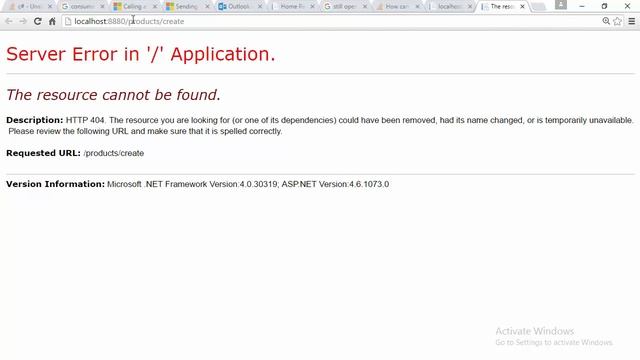Close the 'consum' tab
This screenshot has height=360, width=640.
(x=102, y=7)
